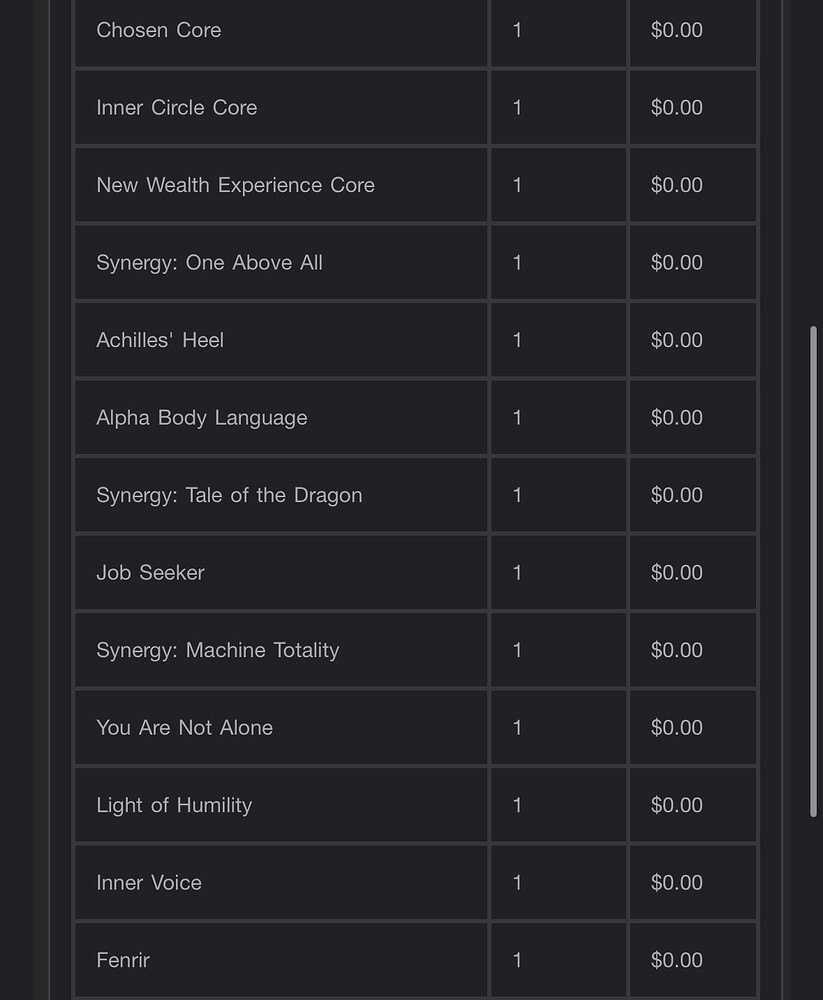The width and height of the screenshot is (823, 1000).
Task: Click price cell of Achilles' Heel
Action: tap(693, 340)
